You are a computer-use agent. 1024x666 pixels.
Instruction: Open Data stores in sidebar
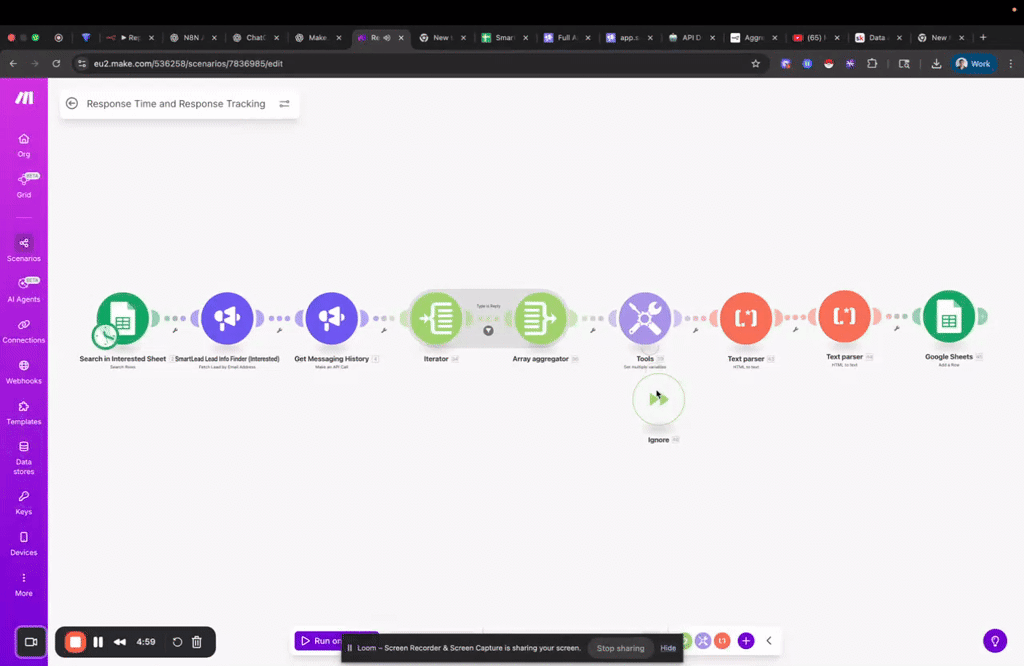pyautogui.click(x=24, y=457)
